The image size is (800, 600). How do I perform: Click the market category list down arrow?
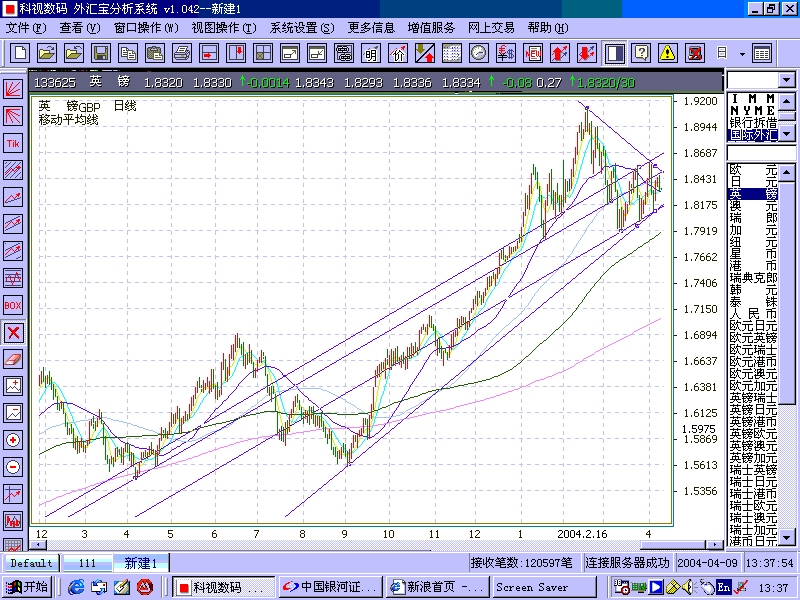(x=786, y=134)
